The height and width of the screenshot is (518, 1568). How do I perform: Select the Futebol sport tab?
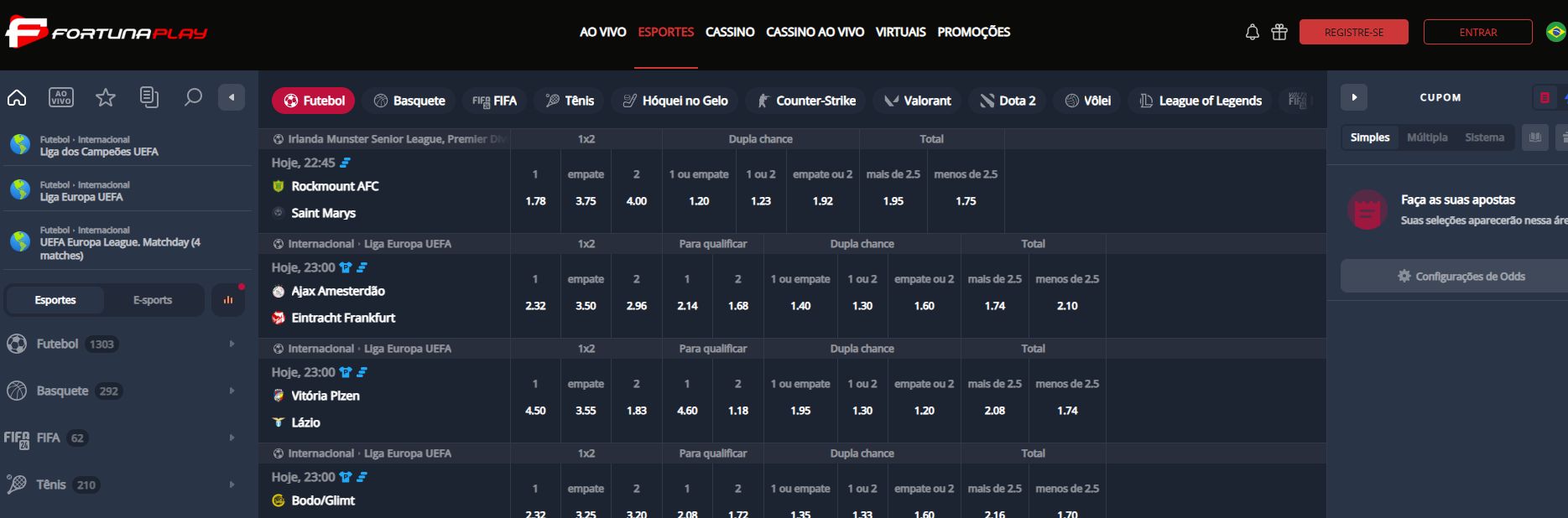314,101
